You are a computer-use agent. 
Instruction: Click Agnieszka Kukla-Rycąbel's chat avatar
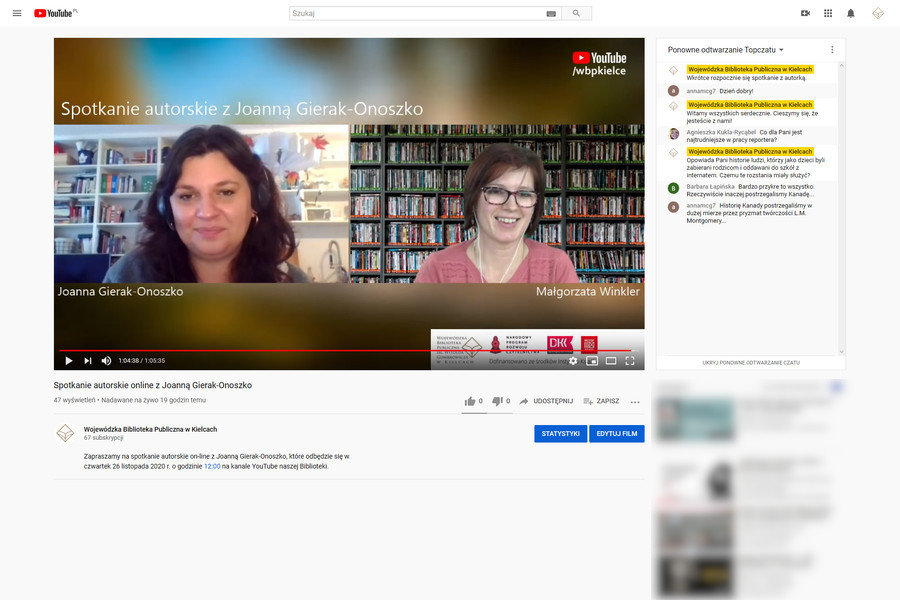673,134
